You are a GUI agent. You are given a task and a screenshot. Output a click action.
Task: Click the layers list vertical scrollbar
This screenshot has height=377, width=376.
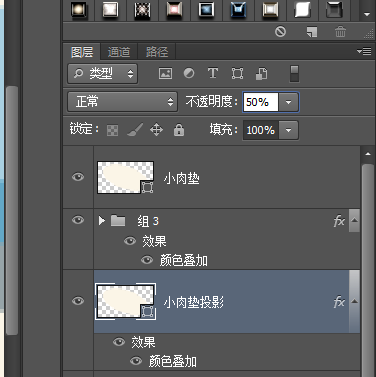[x=368, y=270]
